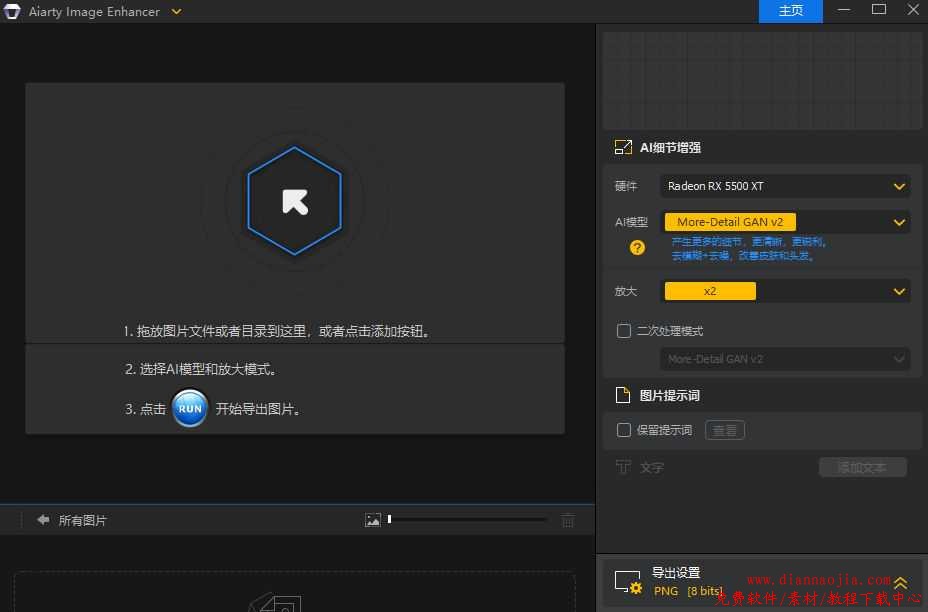This screenshot has width=928, height=612.
Task: Click the AI细节增强 section header icon
Action: pos(623,147)
